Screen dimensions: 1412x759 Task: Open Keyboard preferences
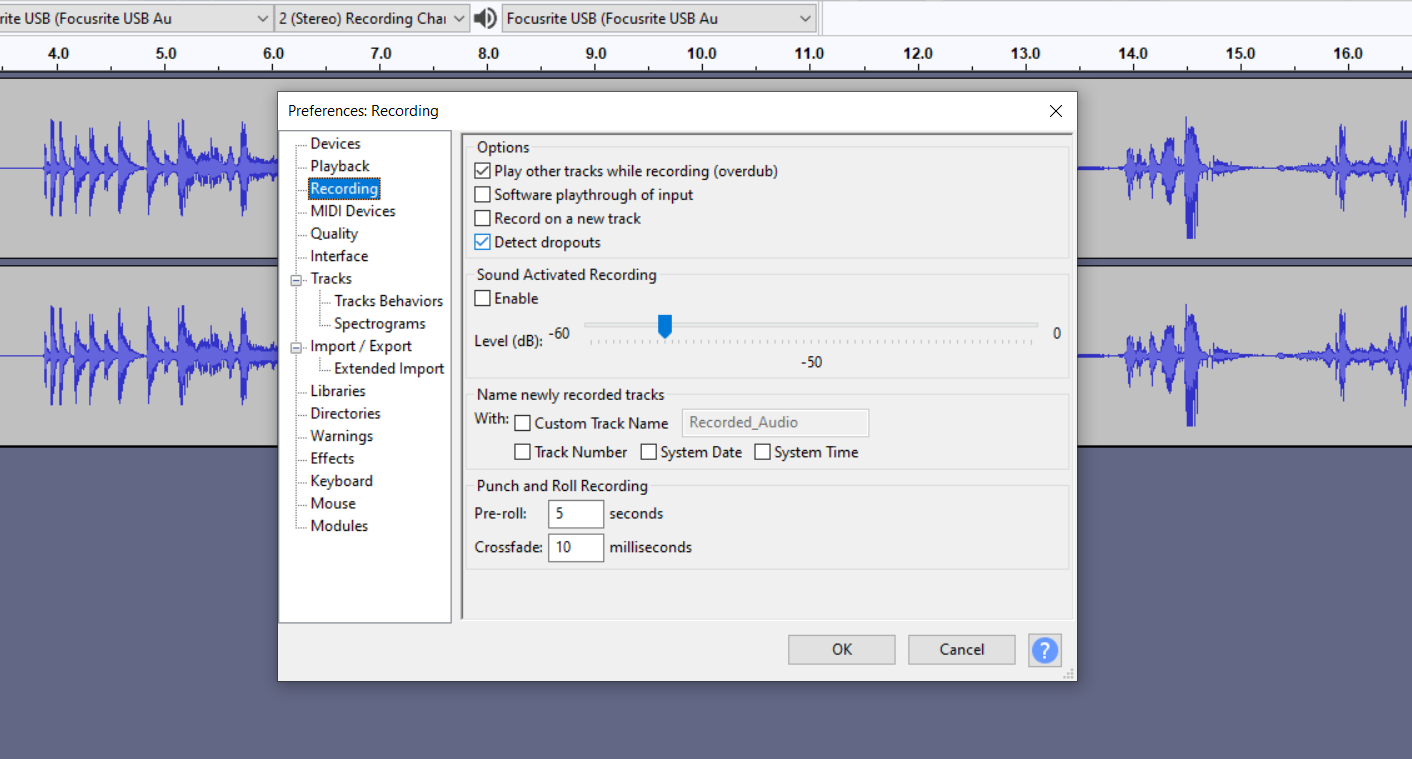341,481
